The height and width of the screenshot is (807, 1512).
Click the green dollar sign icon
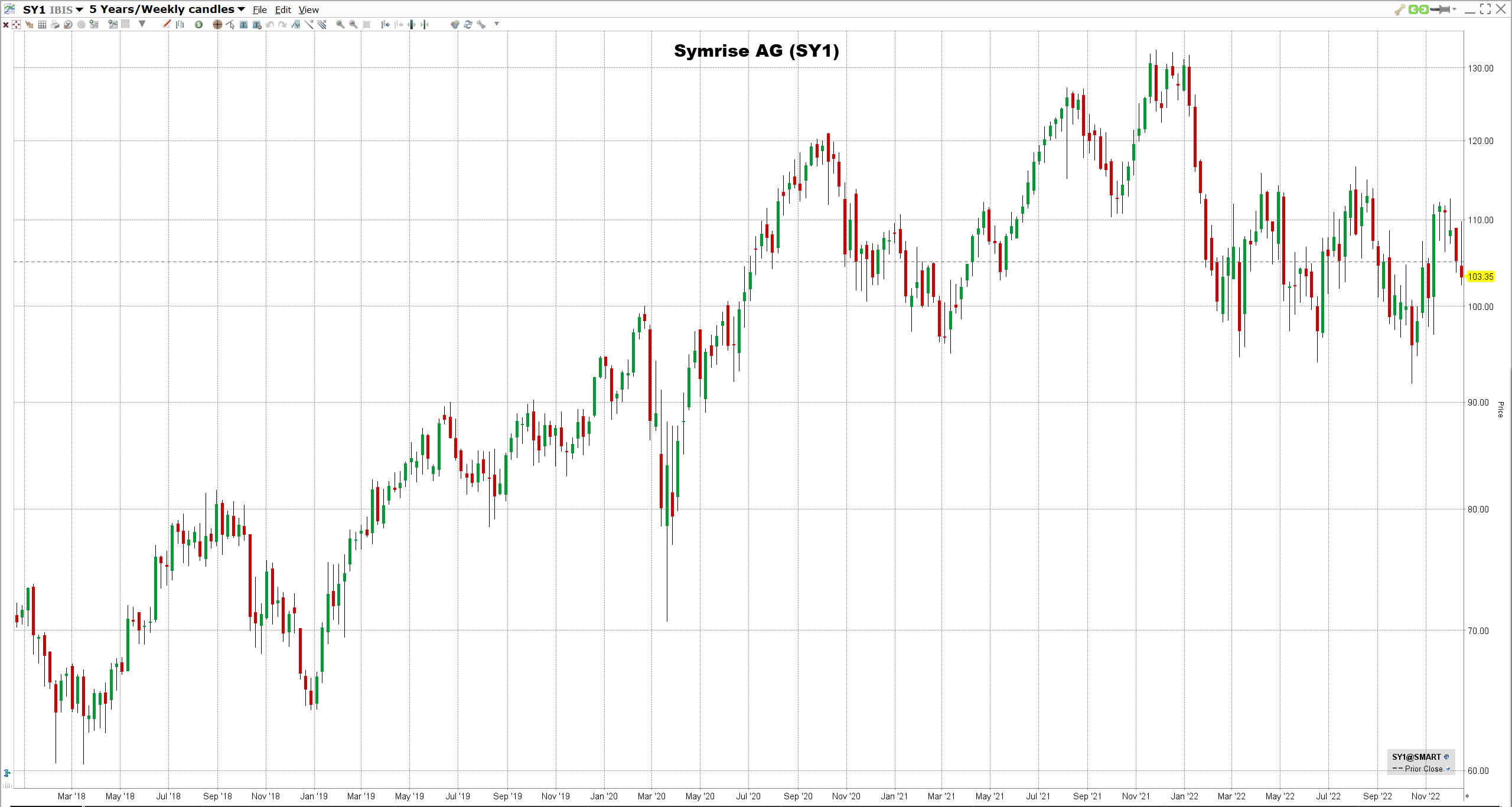(x=198, y=24)
